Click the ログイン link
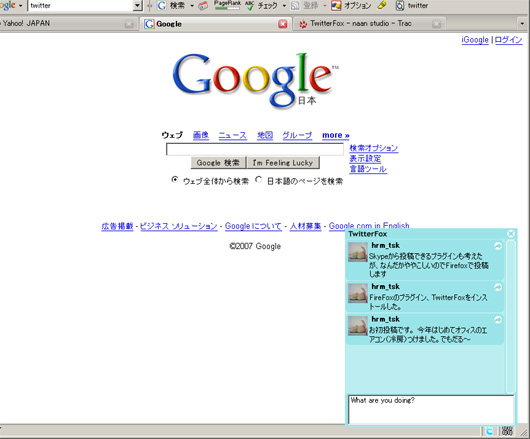 (508, 40)
